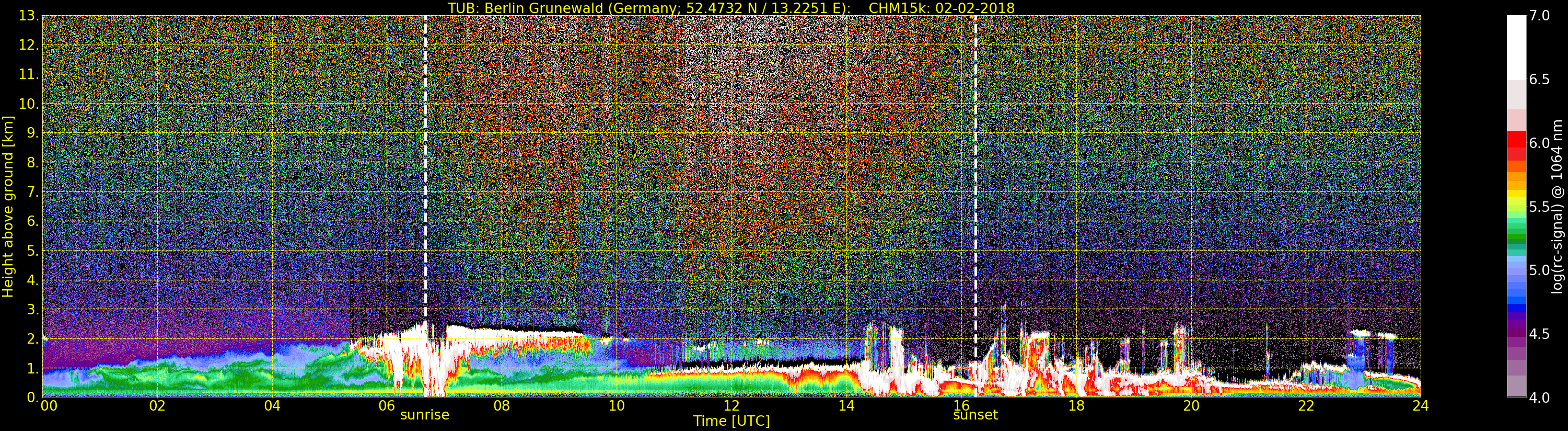
Task: Click height axis tick "1." km
Action: (x=32, y=368)
